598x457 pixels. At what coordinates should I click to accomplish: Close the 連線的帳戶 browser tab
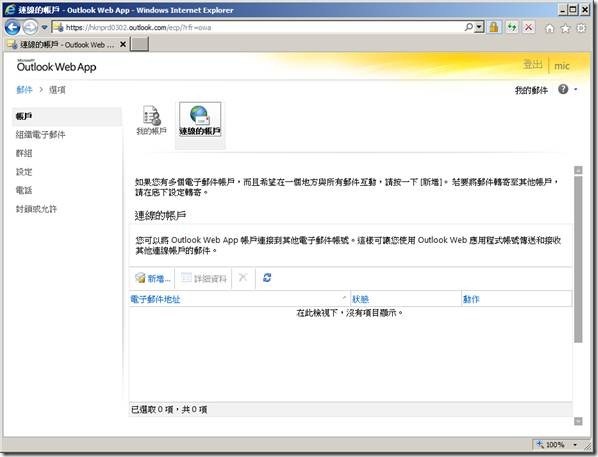(123, 44)
